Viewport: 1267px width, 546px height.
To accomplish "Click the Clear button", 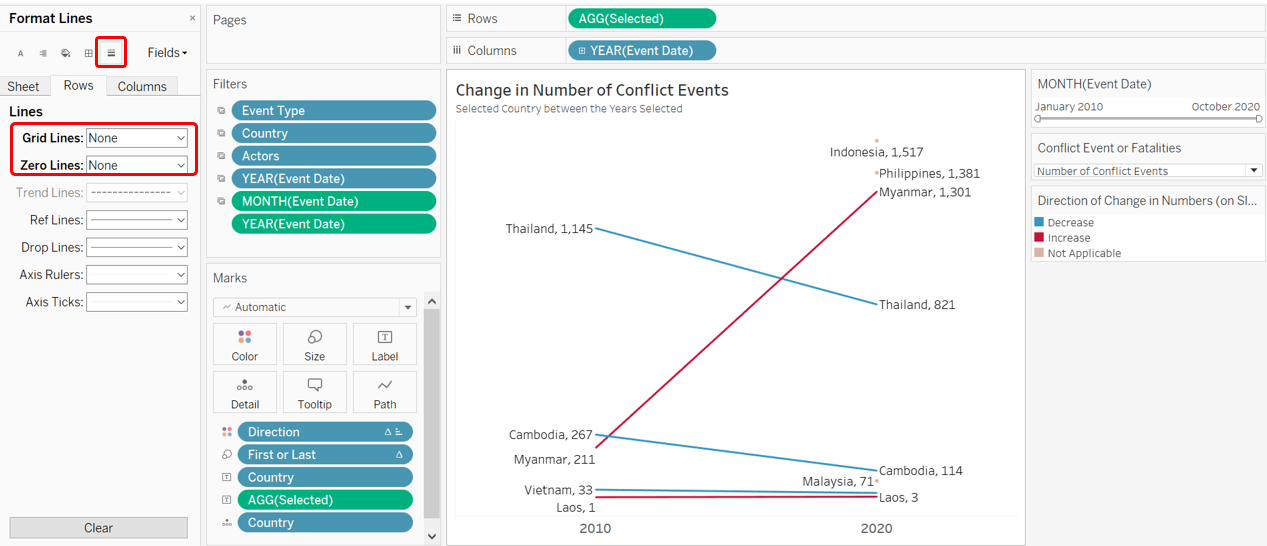I will point(98,528).
